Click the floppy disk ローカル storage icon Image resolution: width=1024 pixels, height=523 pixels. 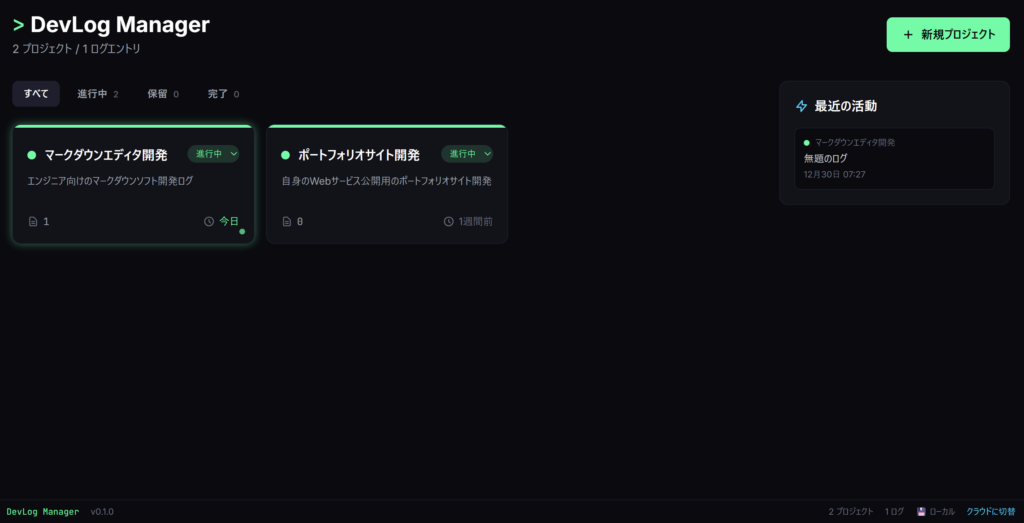[921, 511]
